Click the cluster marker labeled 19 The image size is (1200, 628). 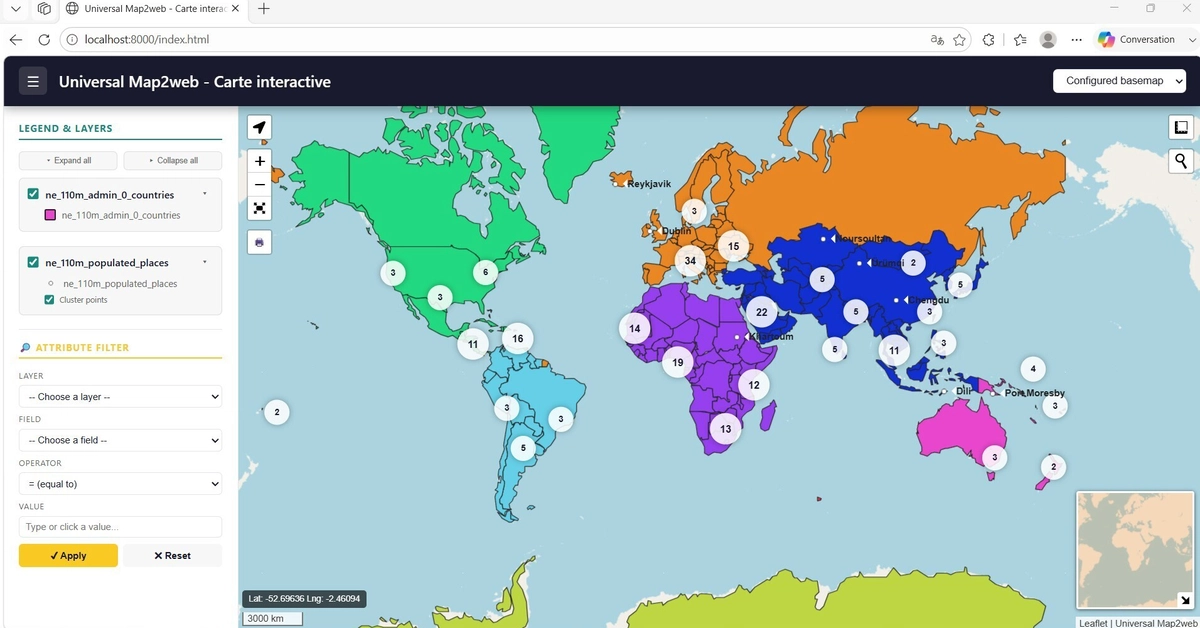(x=678, y=362)
